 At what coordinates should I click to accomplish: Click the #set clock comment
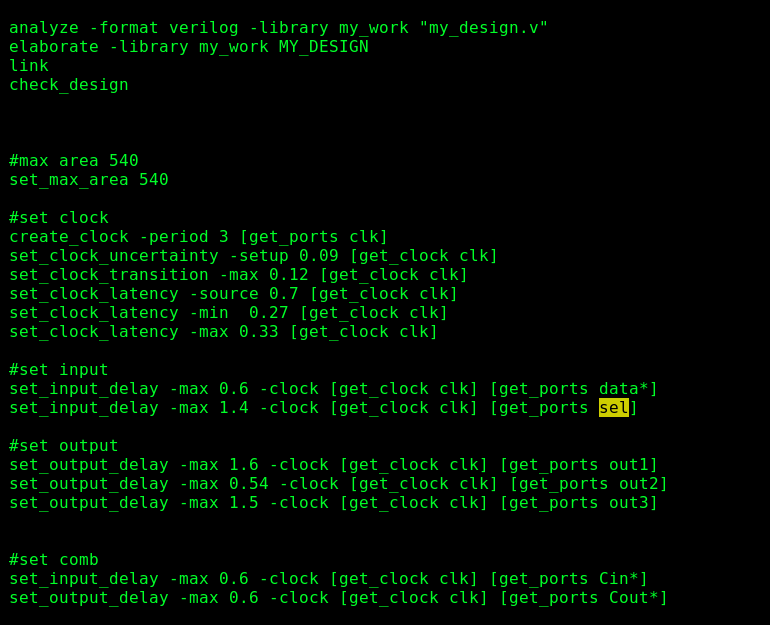[x=59, y=218]
